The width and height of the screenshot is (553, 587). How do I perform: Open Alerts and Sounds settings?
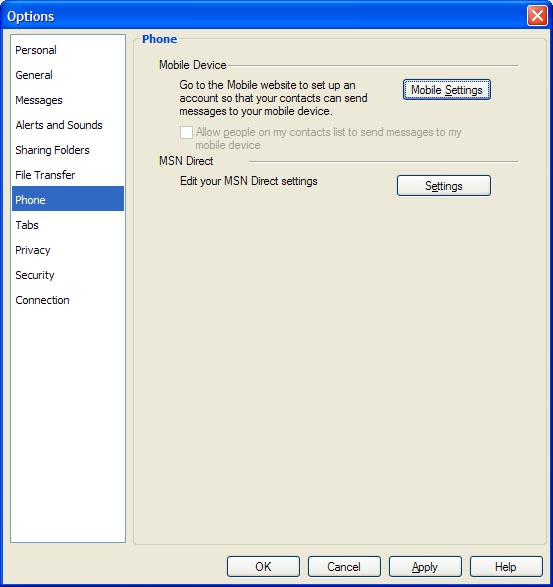click(x=68, y=125)
